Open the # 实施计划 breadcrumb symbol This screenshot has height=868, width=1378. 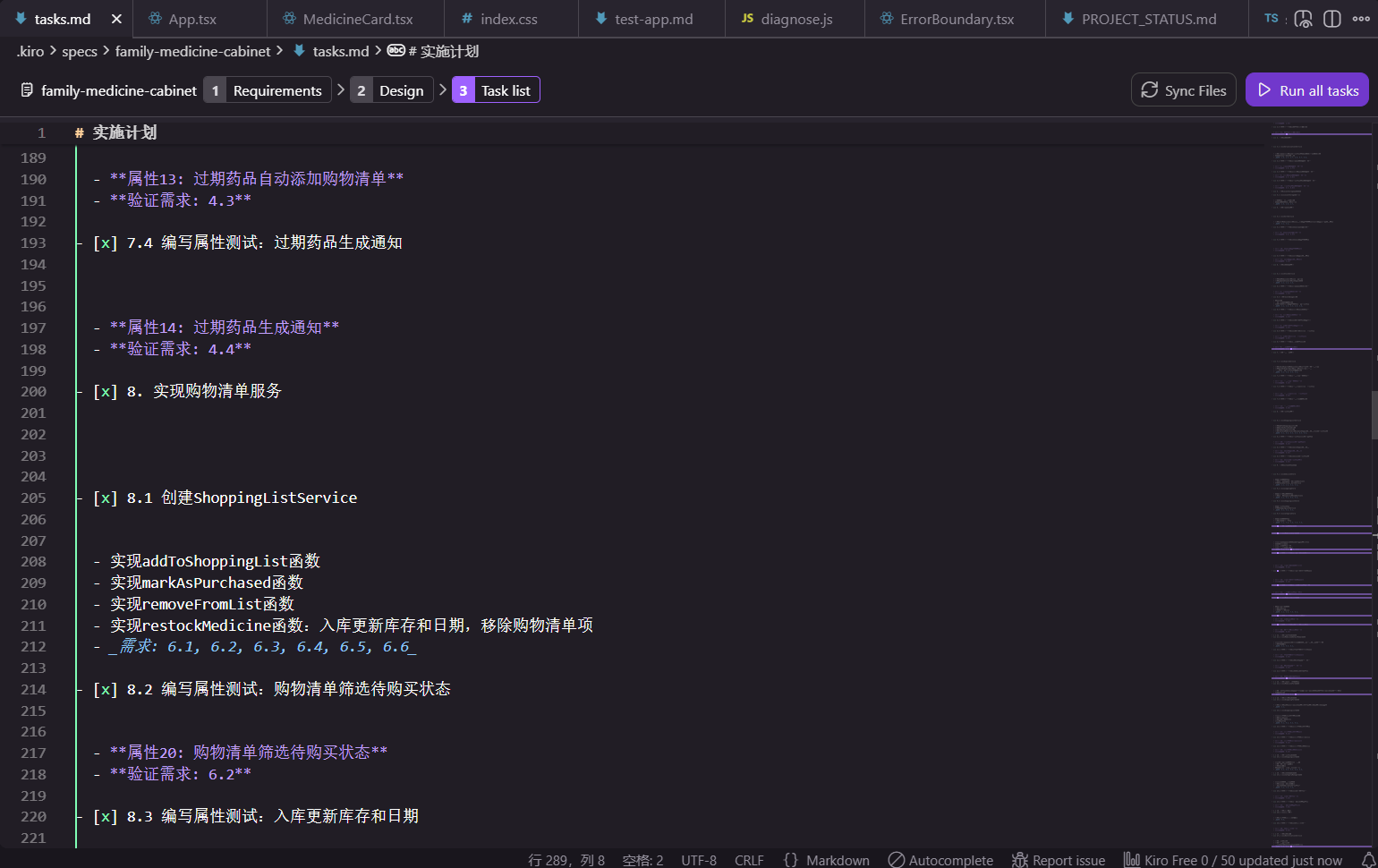[443, 52]
